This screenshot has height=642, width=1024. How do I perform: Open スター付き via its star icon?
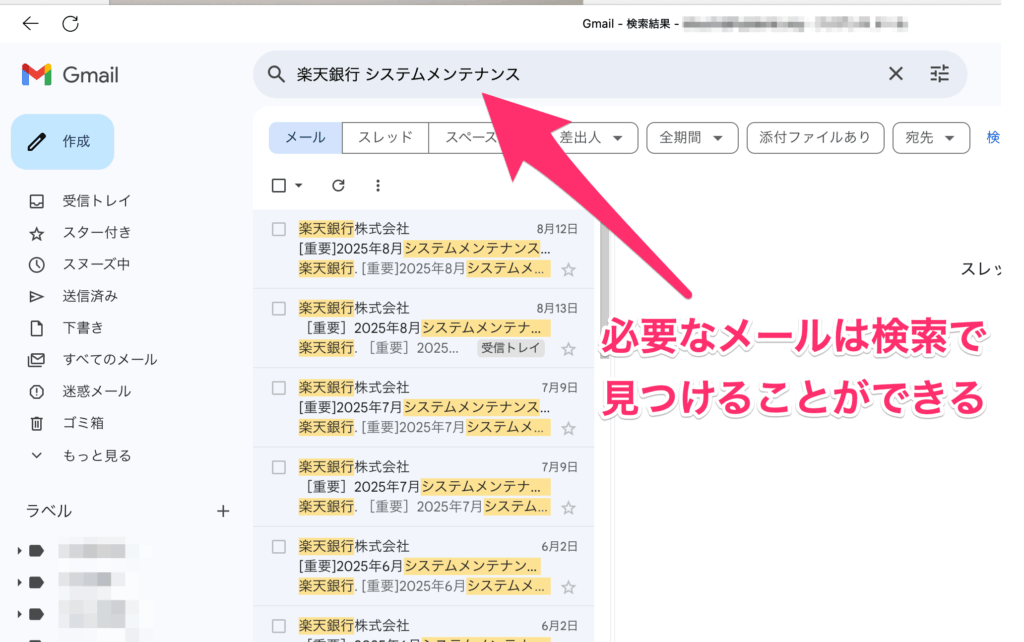coord(37,233)
